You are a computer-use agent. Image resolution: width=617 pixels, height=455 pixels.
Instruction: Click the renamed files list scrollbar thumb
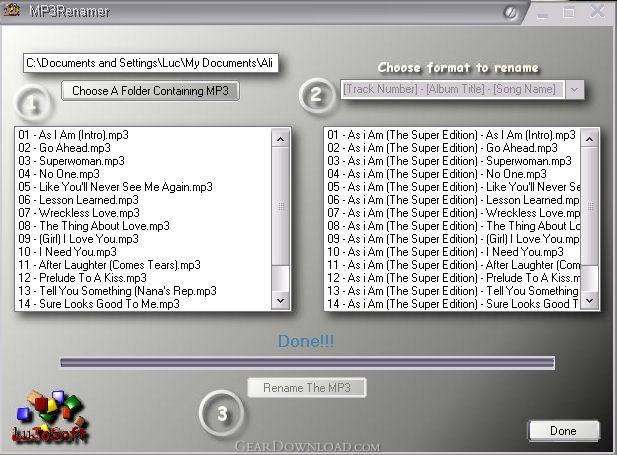tap(589, 206)
